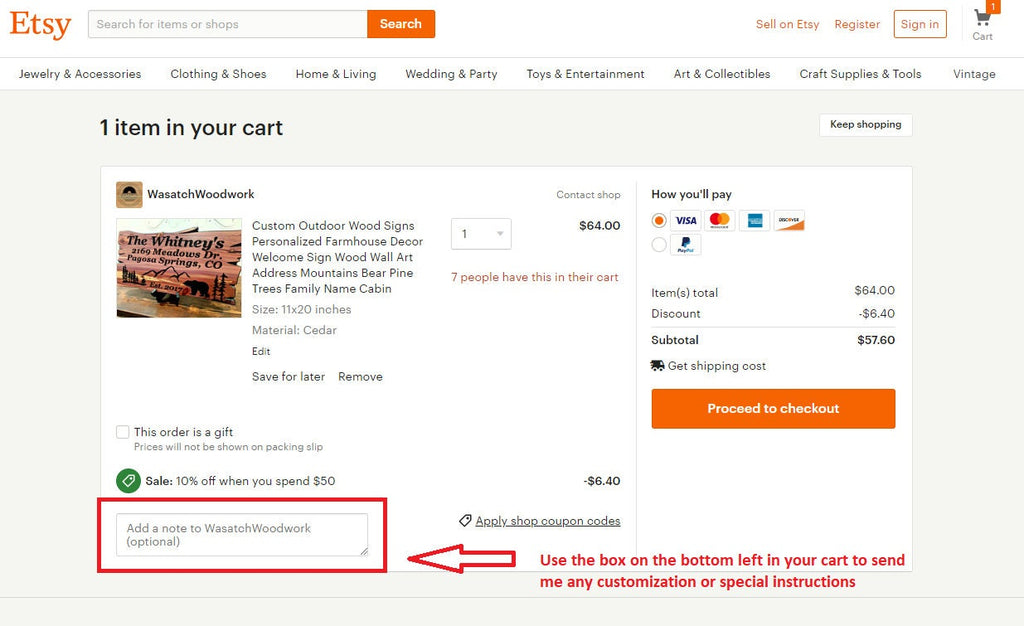Click the Mastercard icon
The height and width of the screenshot is (626, 1024).
click(x=720, y=220)
